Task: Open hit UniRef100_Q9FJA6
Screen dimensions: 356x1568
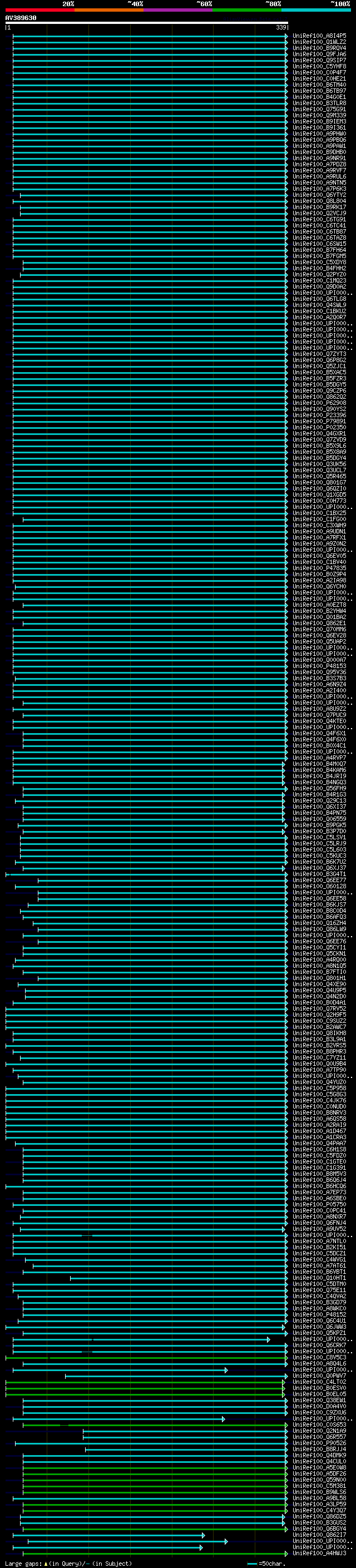Action: [x=319, y=54]
